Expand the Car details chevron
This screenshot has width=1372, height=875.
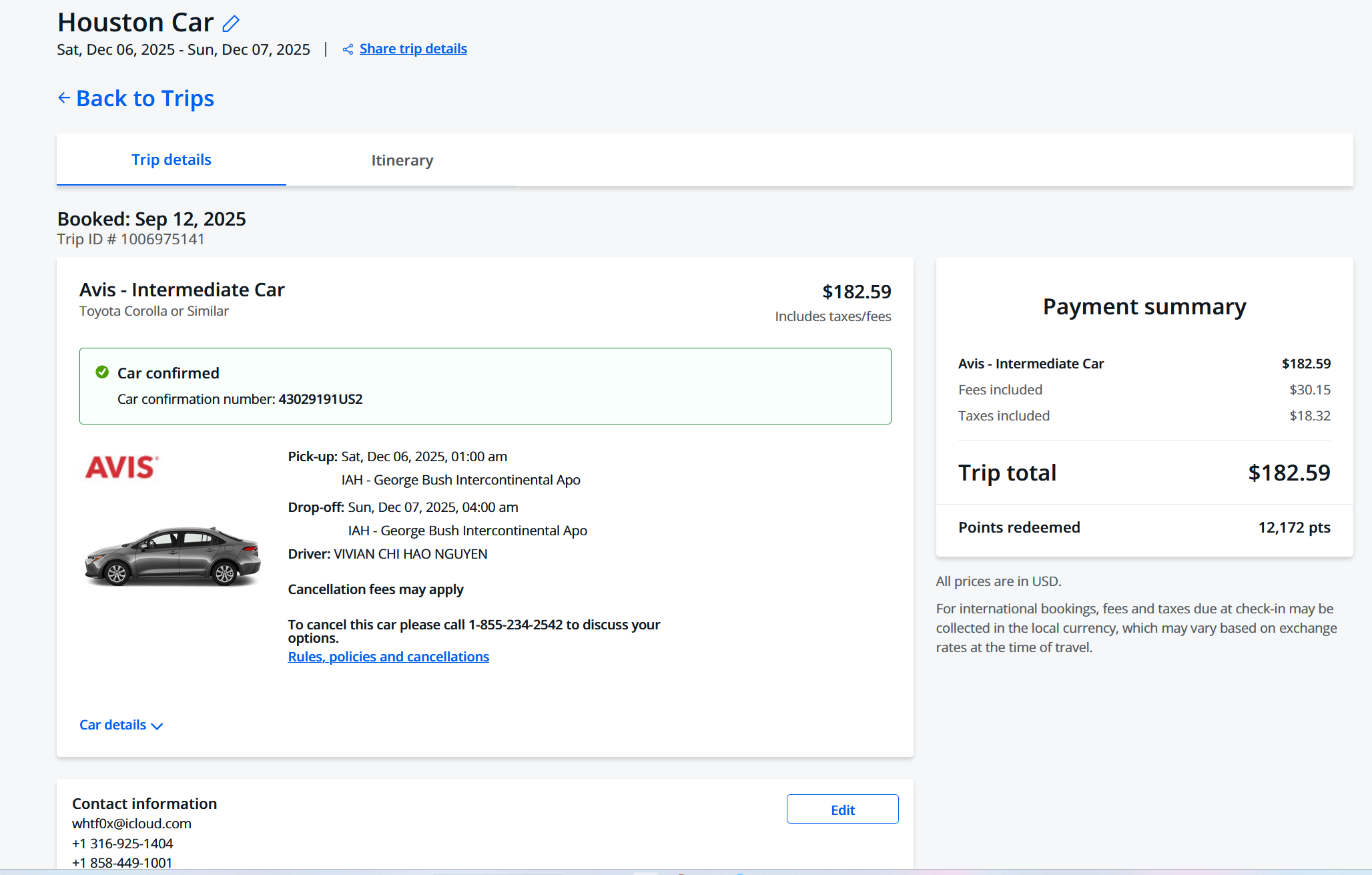(x=157, y=726)
